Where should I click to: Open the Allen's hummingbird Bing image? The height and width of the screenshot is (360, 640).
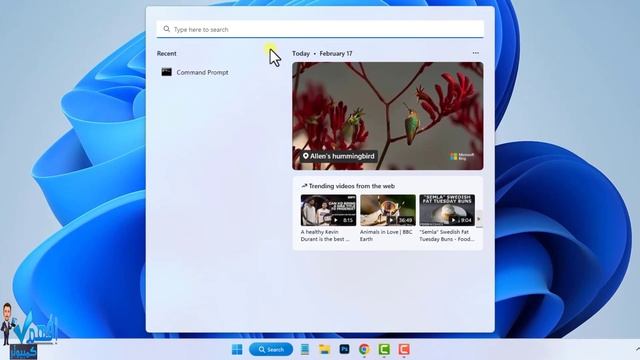pyautogui.click(x=387, y=116)
